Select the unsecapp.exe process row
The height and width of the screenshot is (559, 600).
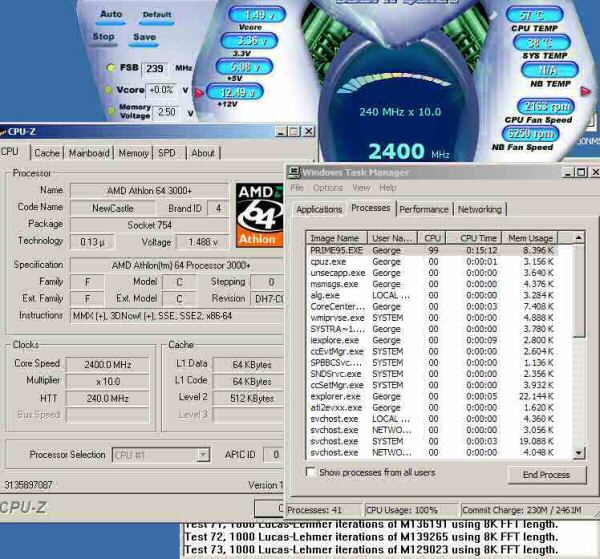point(432,273)
